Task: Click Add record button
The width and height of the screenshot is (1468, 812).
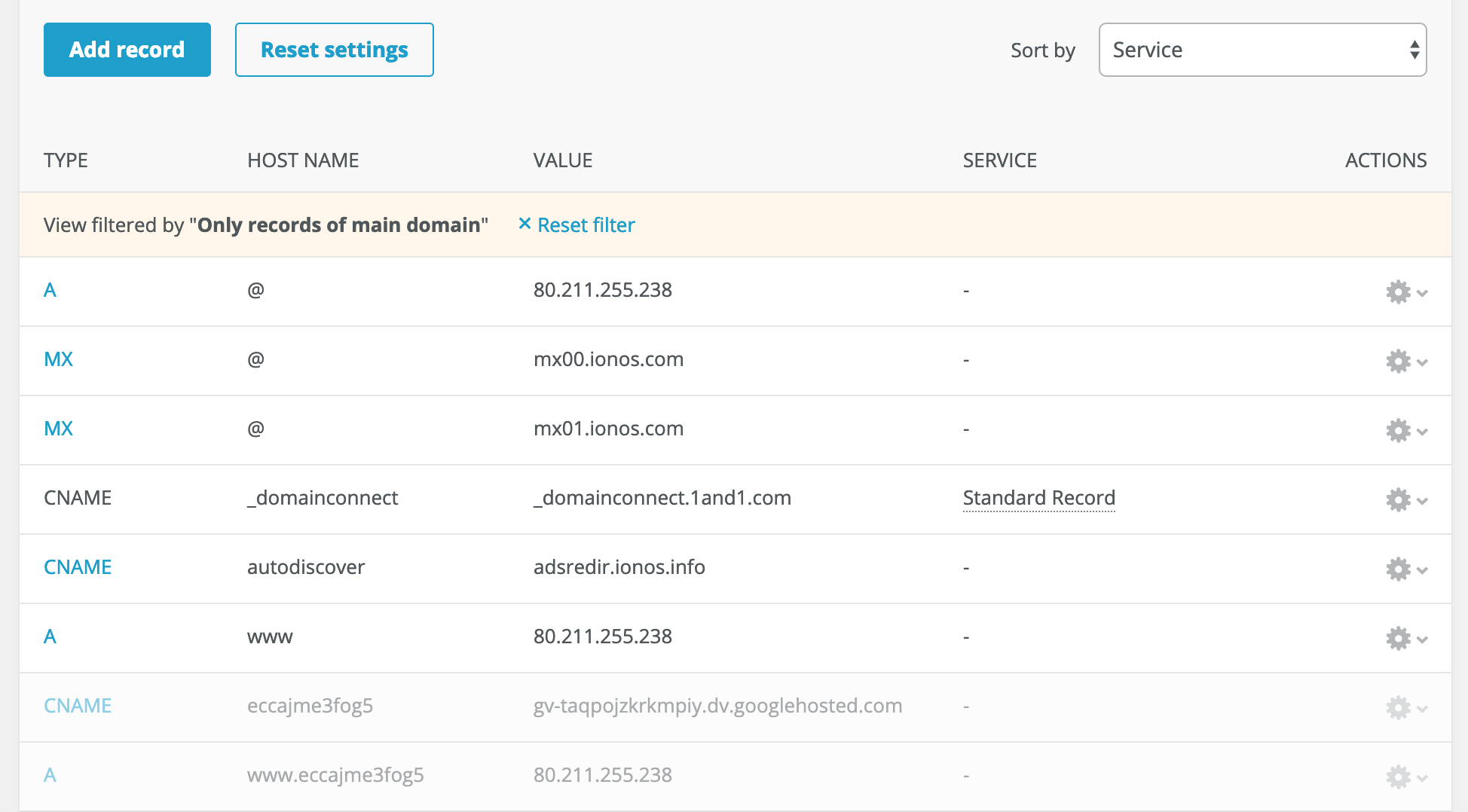Action: 127,50
